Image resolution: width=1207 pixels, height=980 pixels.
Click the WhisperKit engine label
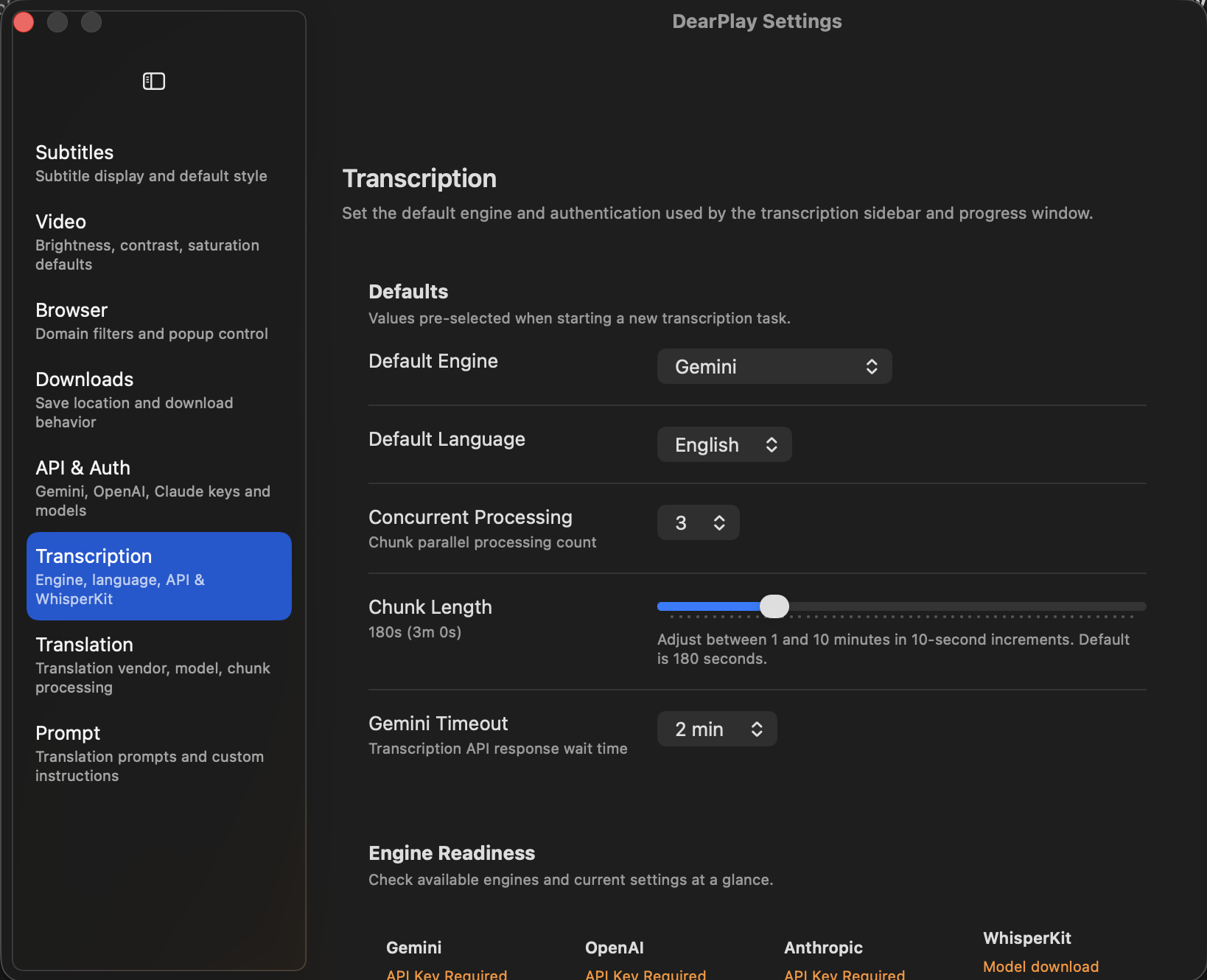1027,938
